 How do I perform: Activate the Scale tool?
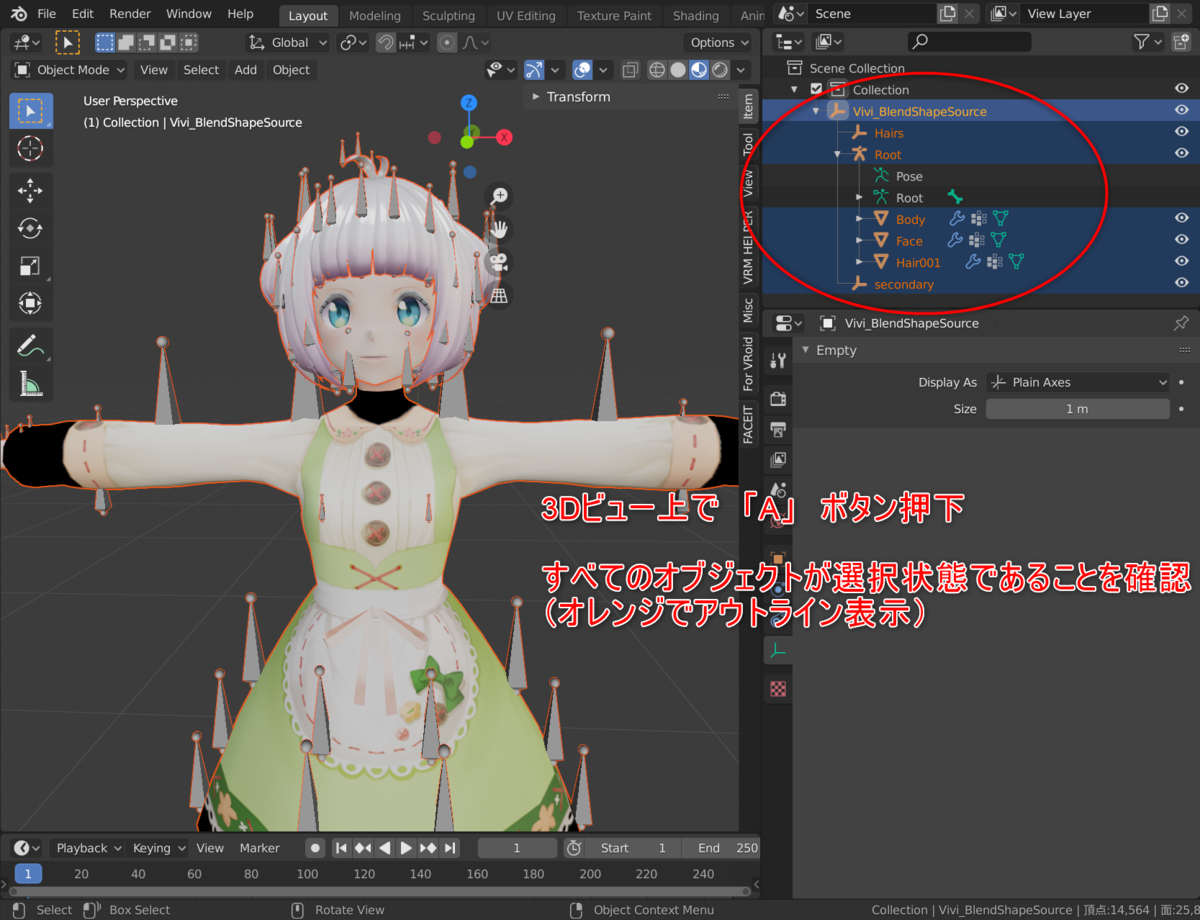(x=31, y=266)
